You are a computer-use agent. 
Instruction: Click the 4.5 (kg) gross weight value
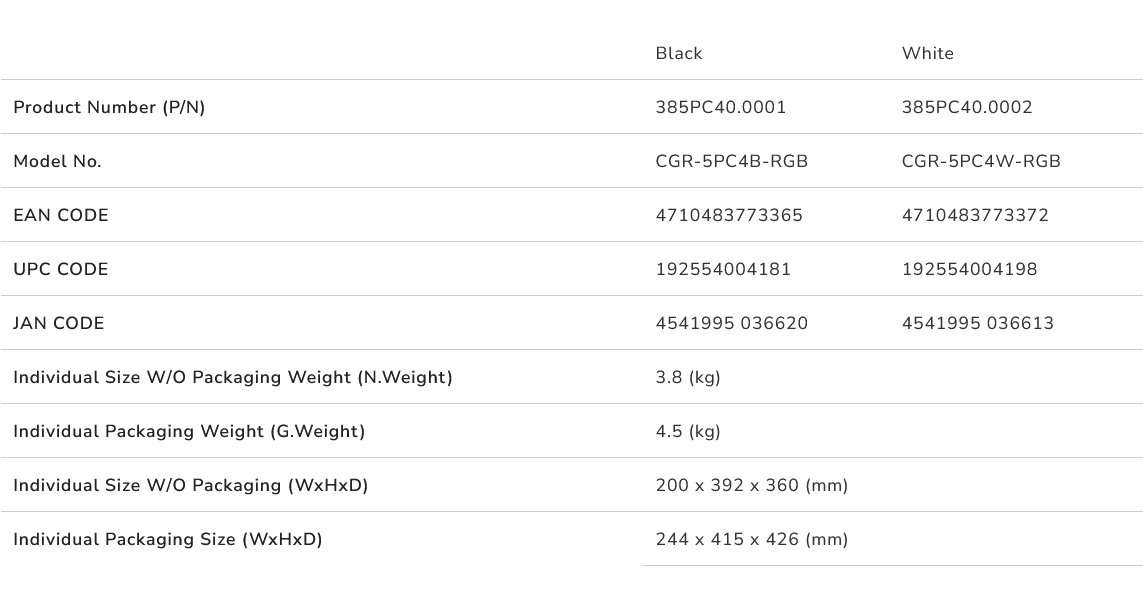[x=687, y=432]
